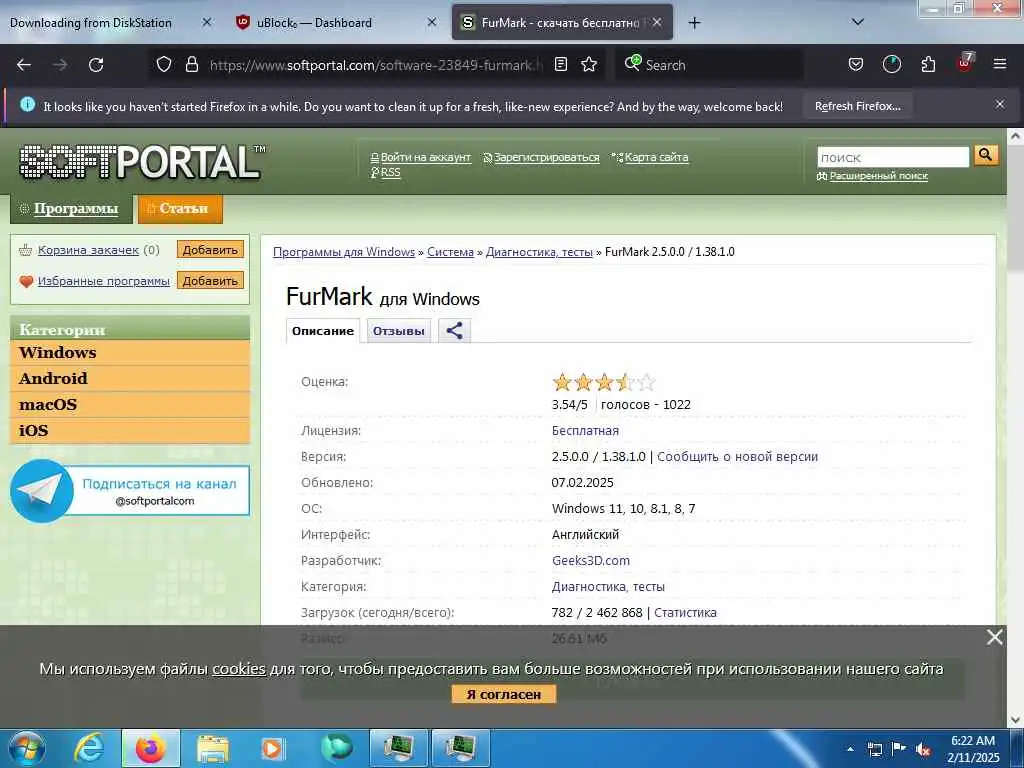Click the Telegram paper plane logo
1024x768 pixels.
(42, 491)
